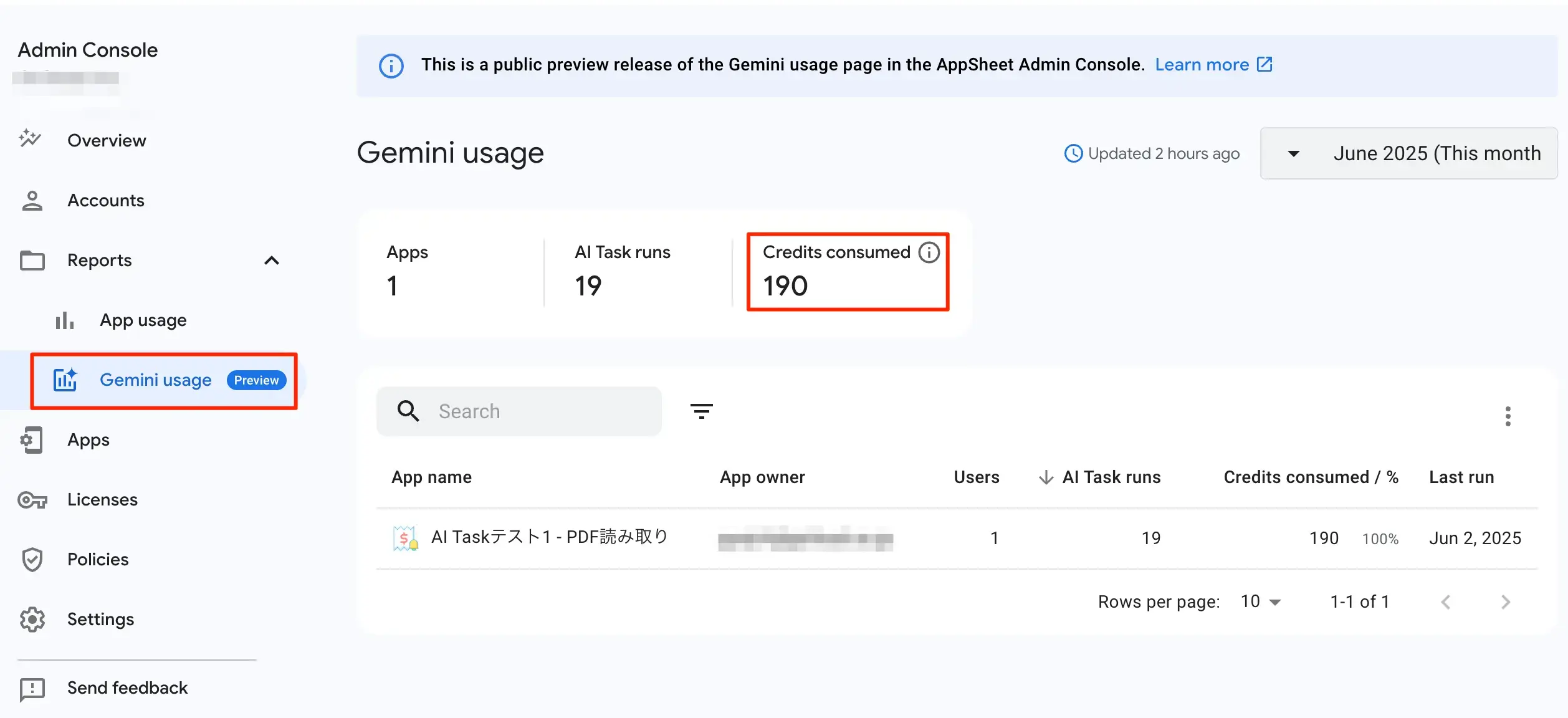The width and height of the screenshot is (1568, 718).
Task: Sort by Credits consumed / % column
Action: pos(1311,477)
